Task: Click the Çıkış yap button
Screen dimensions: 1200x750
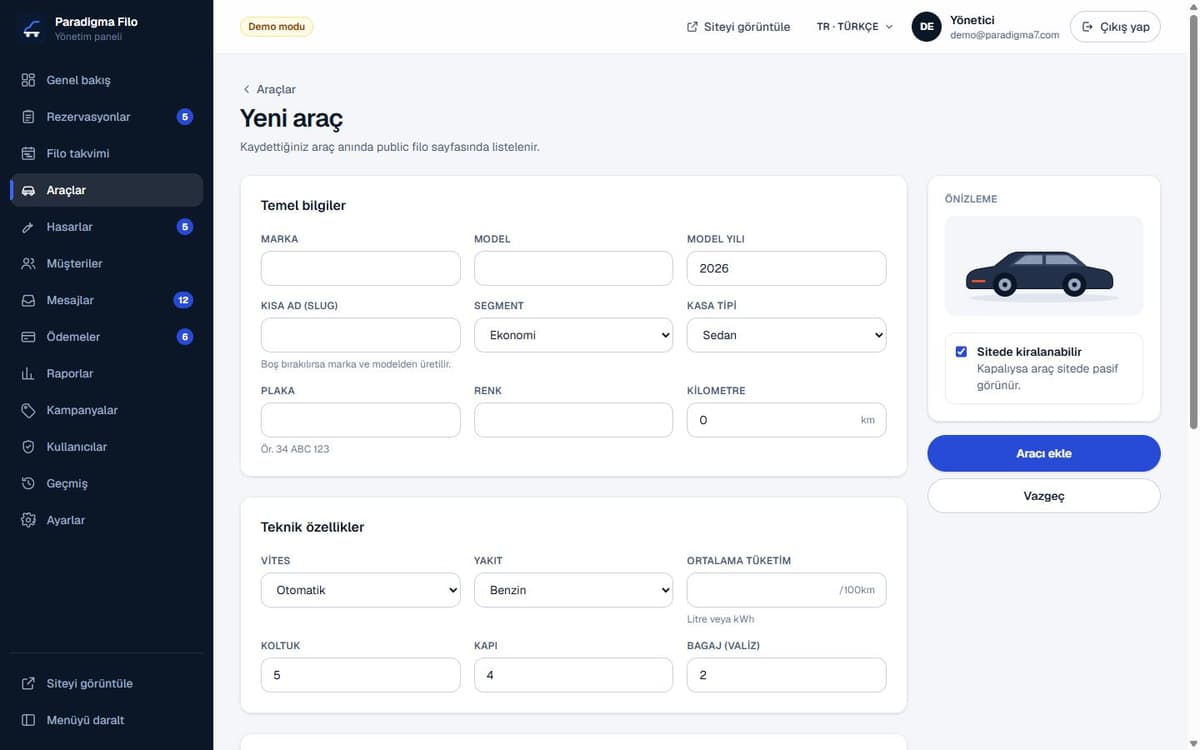Action: pyautogui.click(x=1115, y=27)
